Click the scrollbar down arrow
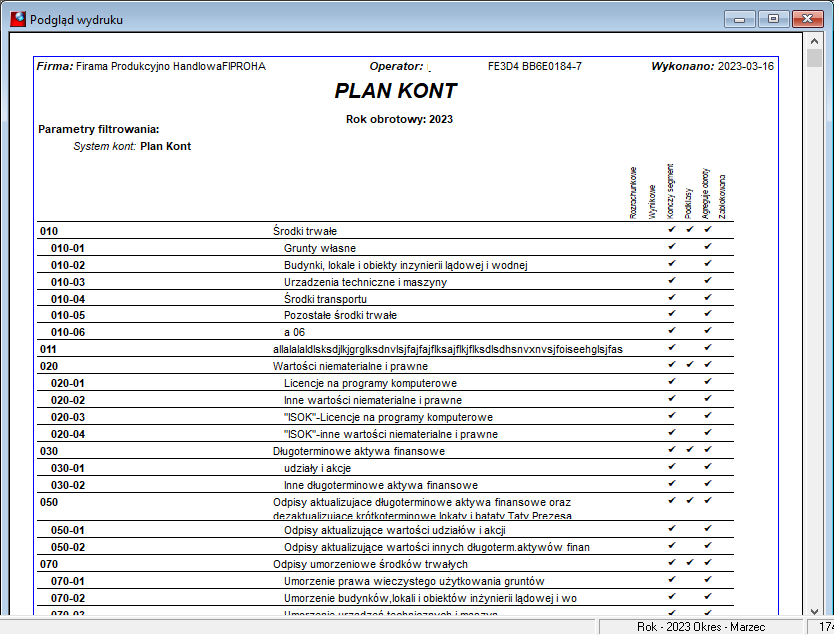This screenshot has height=635, width=834. [814, 612]
